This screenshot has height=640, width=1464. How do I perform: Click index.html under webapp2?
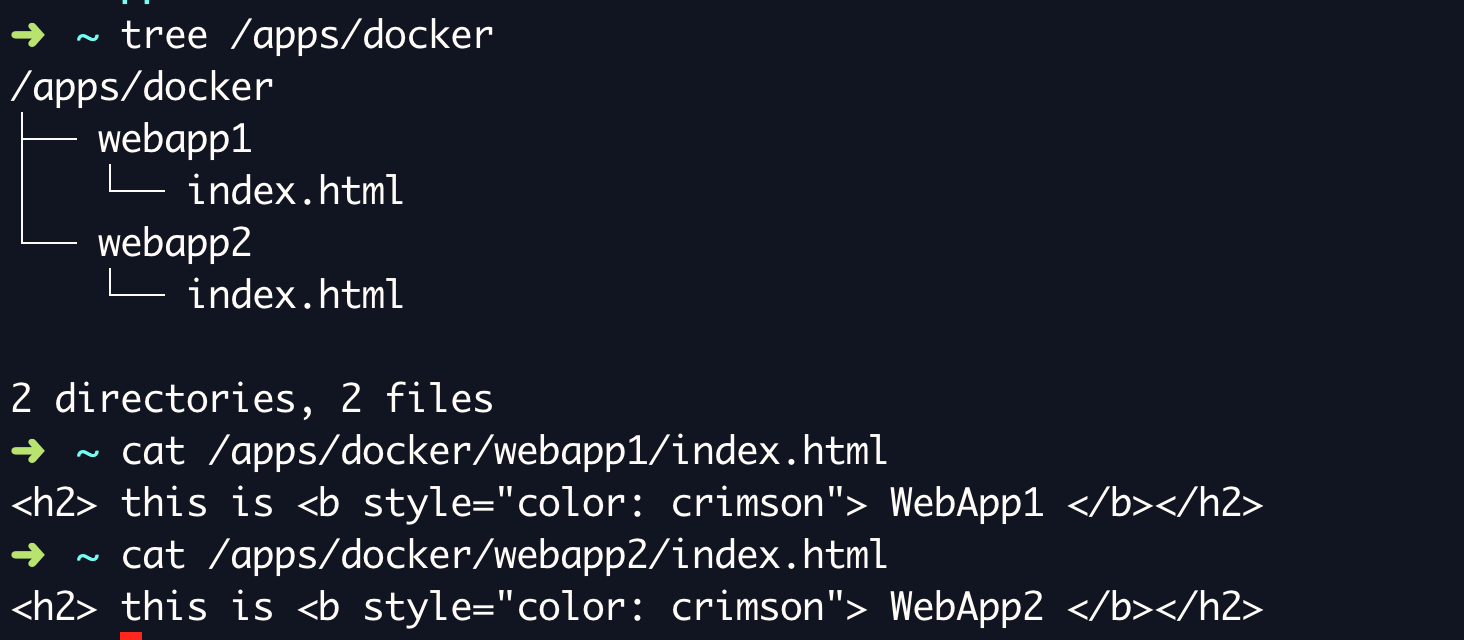[x=296, y=295]
